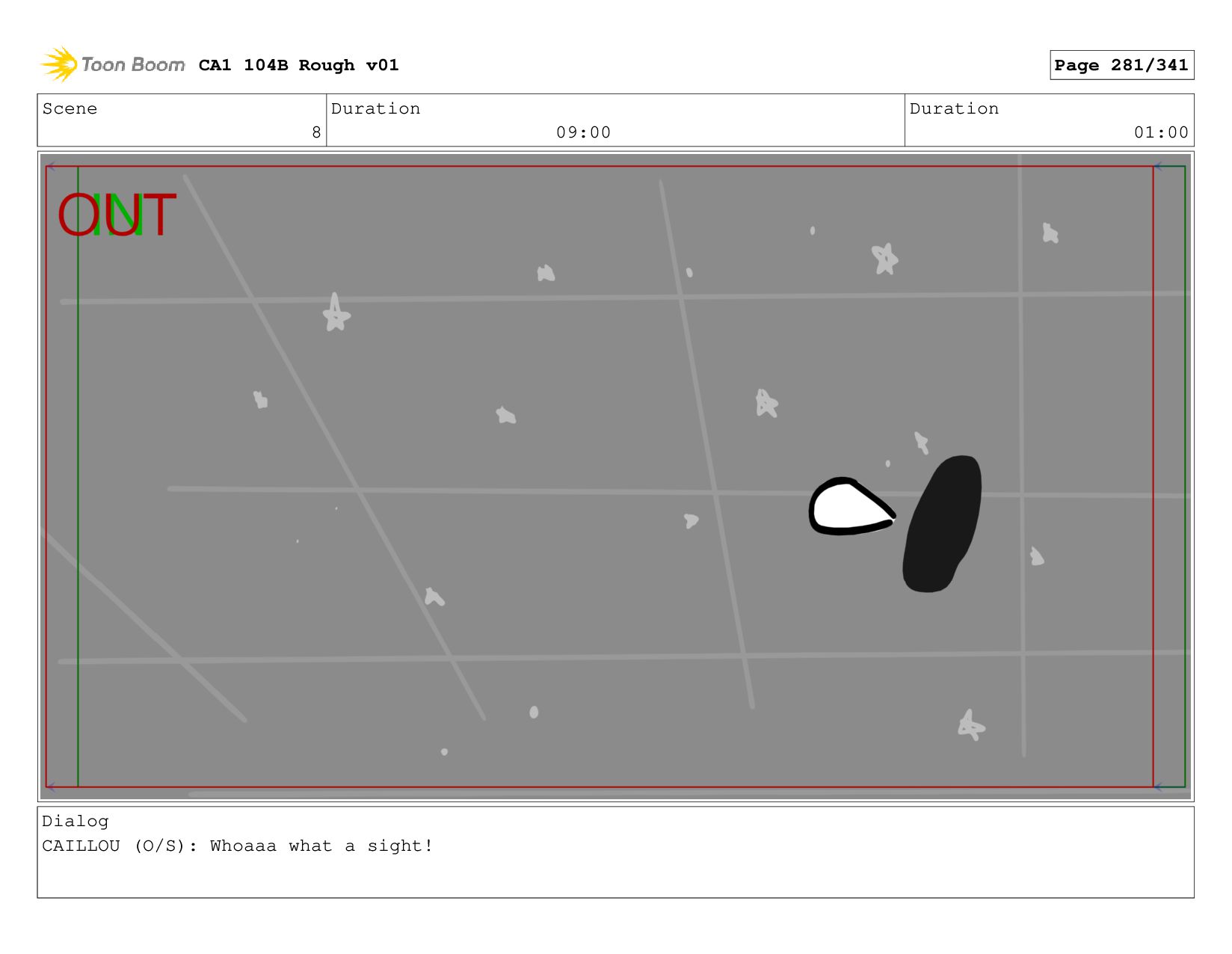Click the 'Scene' header label

tap(70, 108)
